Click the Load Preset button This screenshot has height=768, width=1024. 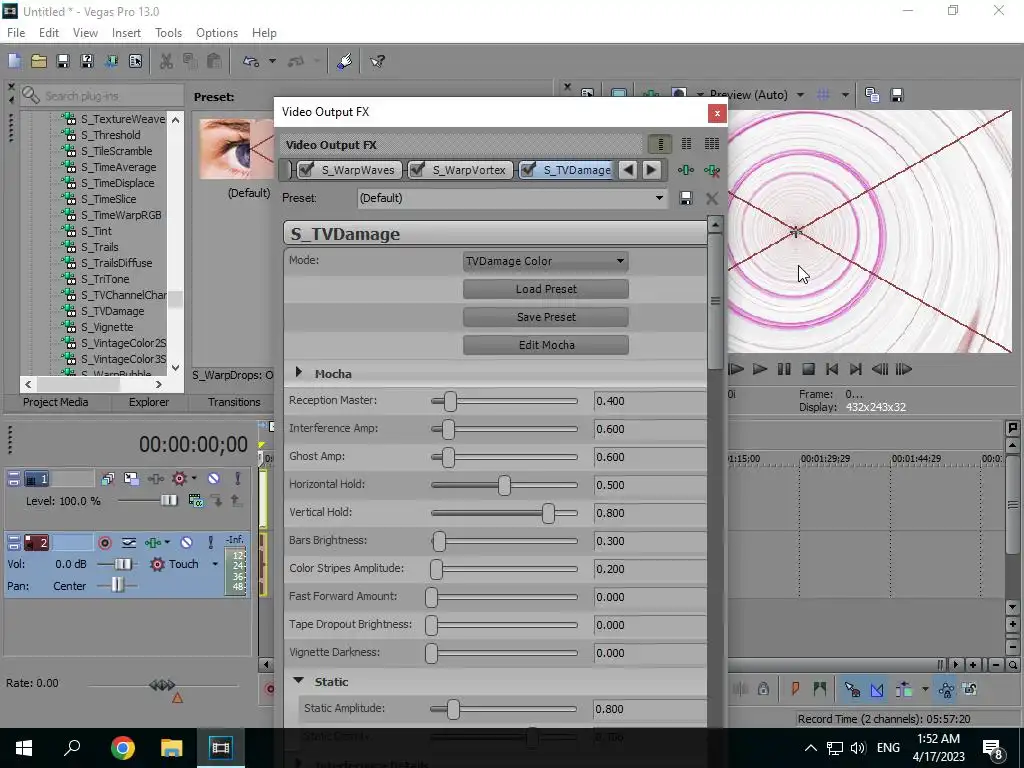point(546,289)
